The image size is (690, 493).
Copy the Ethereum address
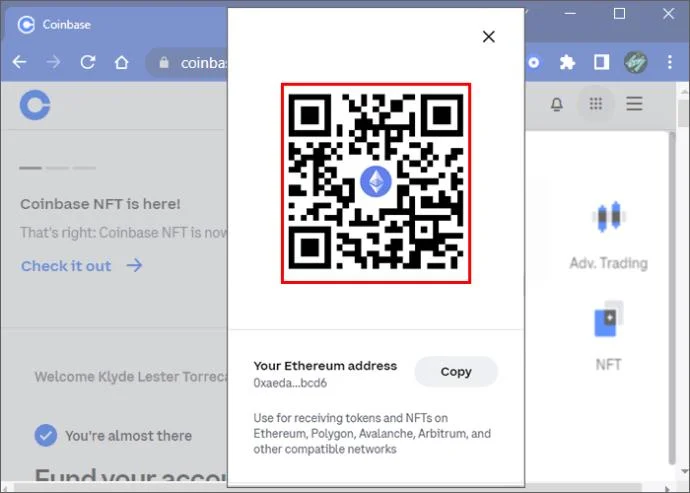click(456, 372)
